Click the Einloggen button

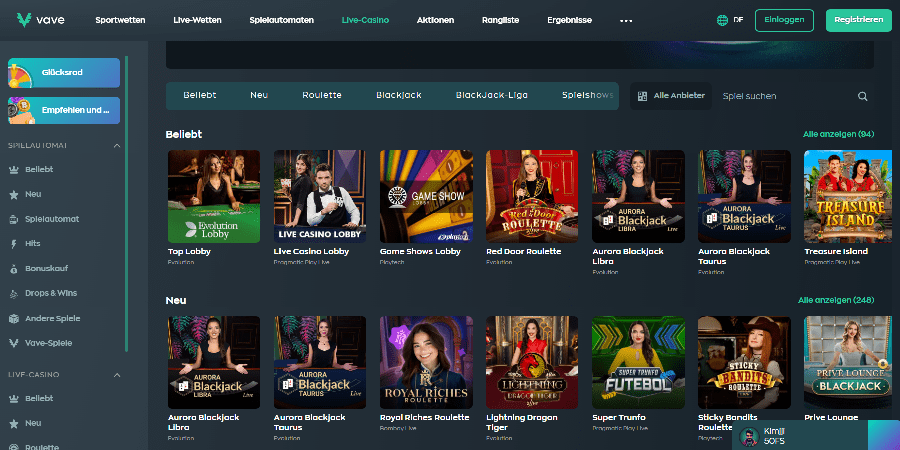[x=784, y=20]
